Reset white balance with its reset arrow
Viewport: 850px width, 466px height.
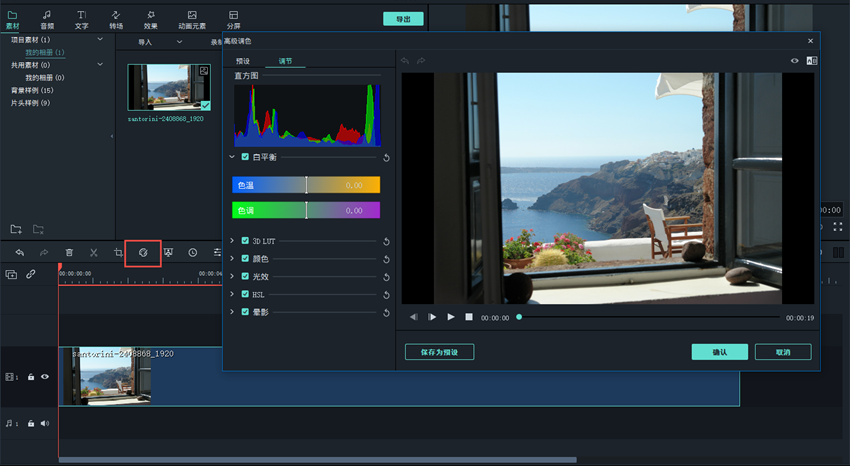point(386,158)
